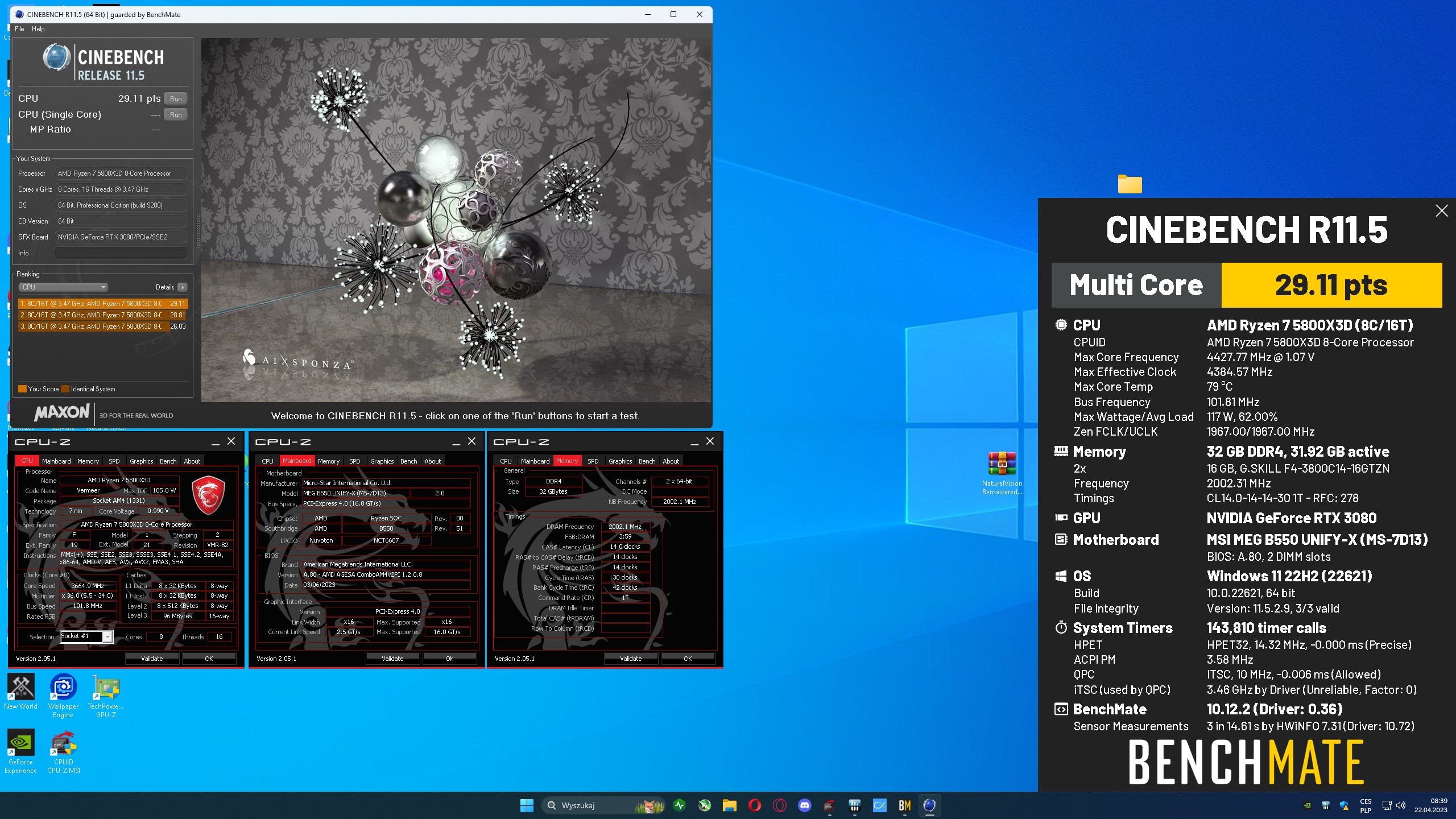Image resolution: width=1456 pixels, height=819 pixels.
Task: Select ranking entry scoring 28.81
Action: pyautogui.click(x=103, y=315)
